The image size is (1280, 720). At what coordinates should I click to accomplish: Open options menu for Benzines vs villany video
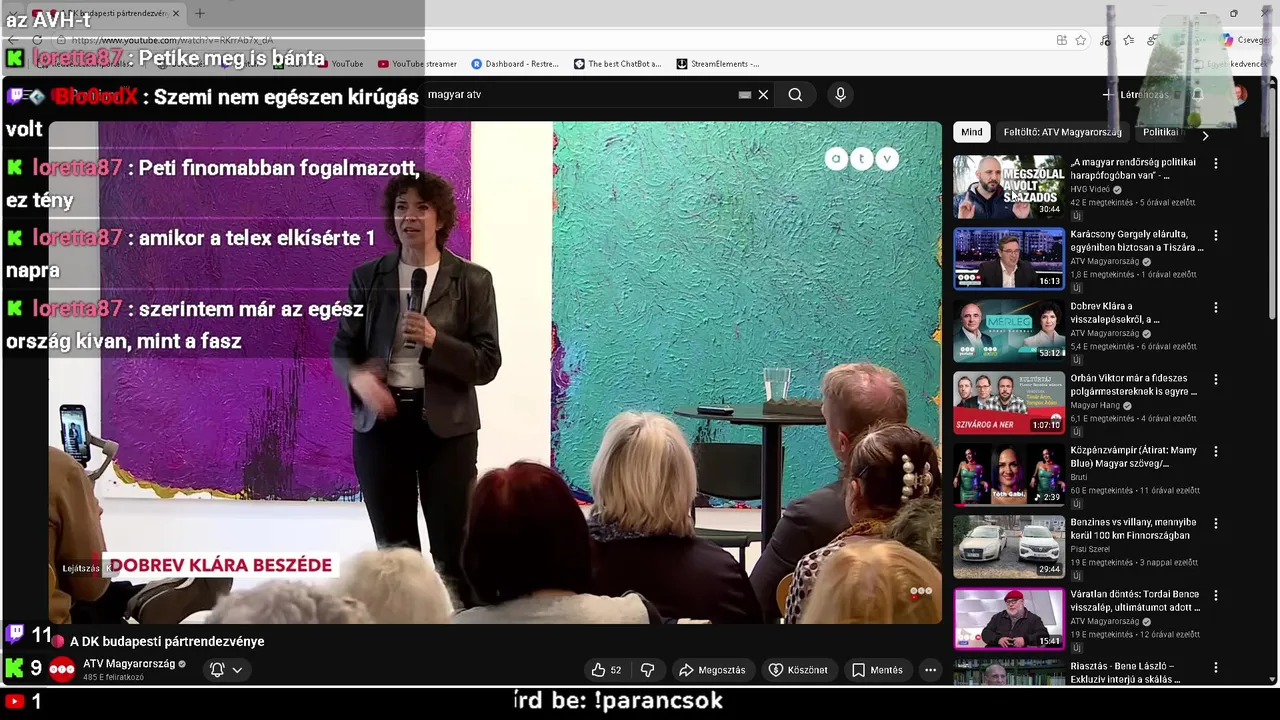1216,523
